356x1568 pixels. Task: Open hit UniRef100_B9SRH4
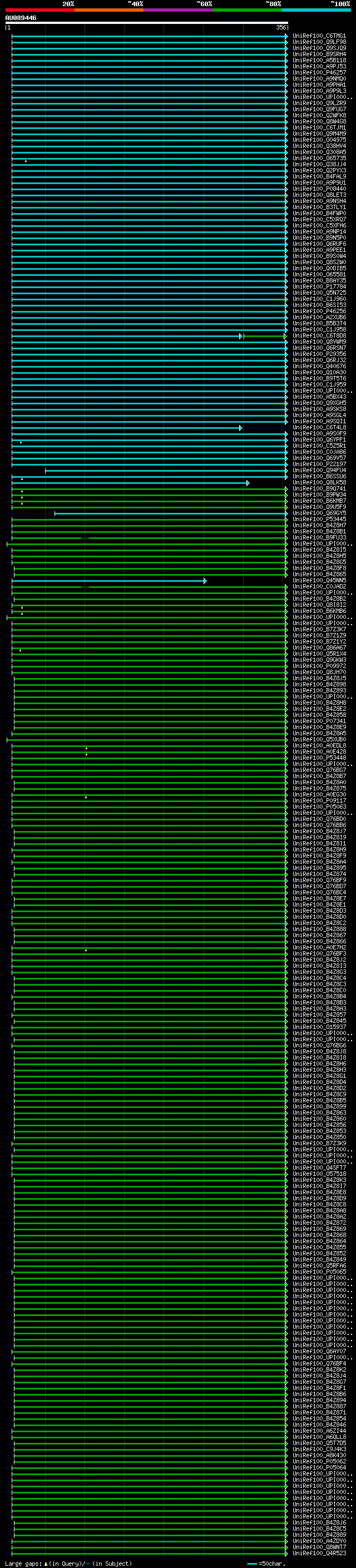coord(319,54)
